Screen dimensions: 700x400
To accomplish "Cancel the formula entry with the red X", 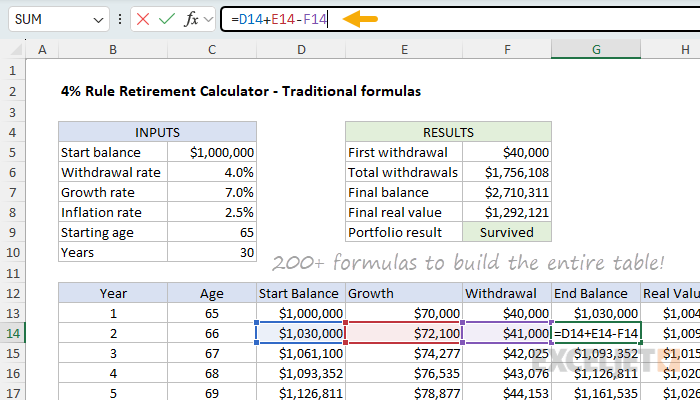I will click(x=143, y=19).
